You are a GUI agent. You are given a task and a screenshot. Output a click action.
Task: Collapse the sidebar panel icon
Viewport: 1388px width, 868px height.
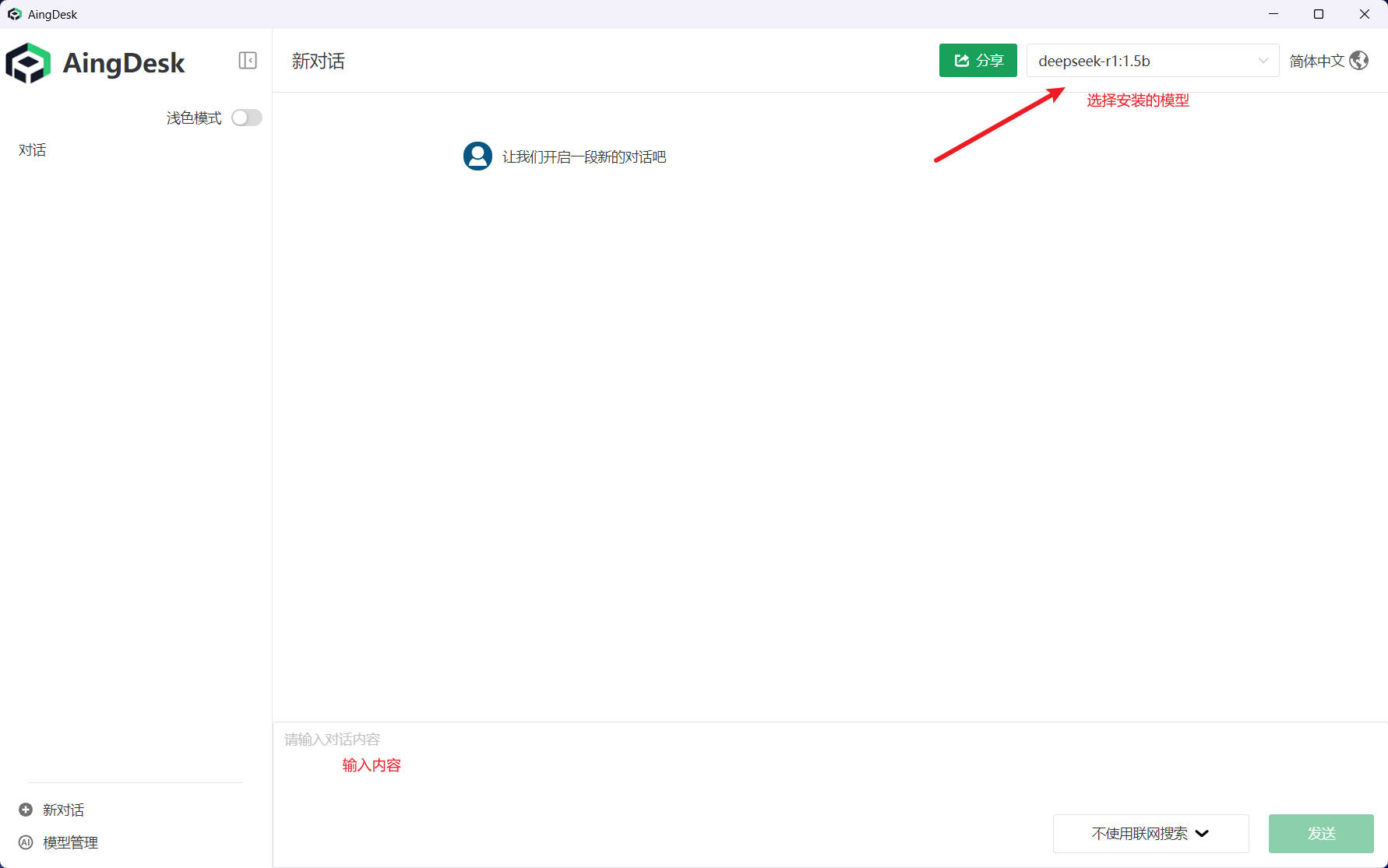coord(248,61)
